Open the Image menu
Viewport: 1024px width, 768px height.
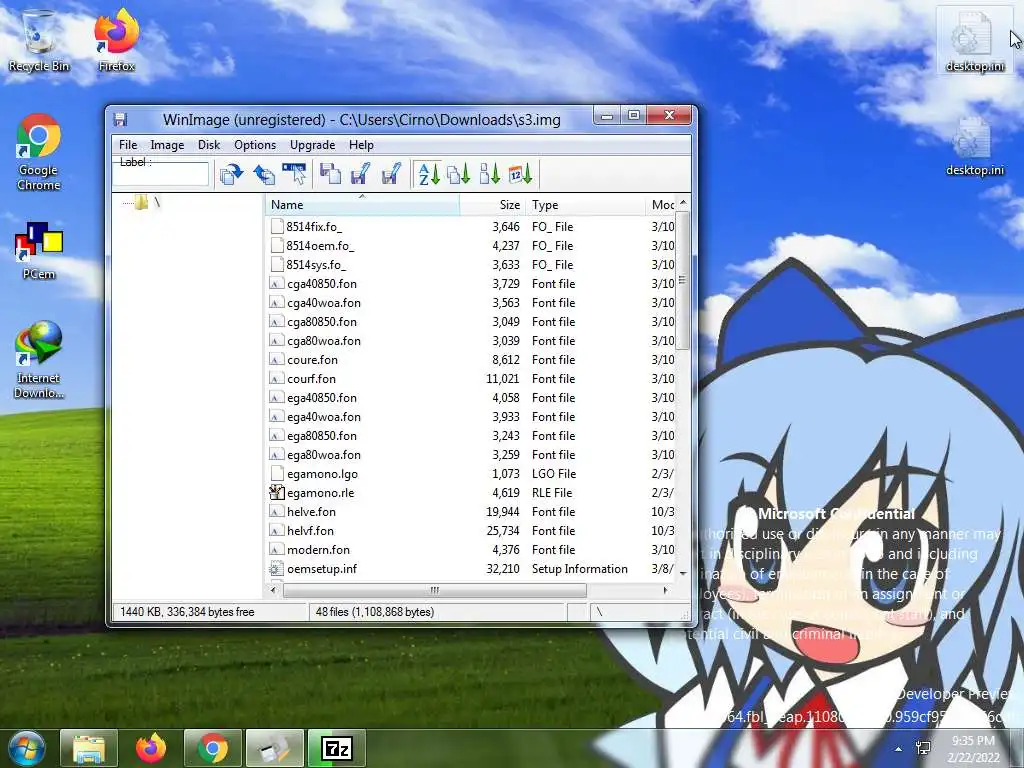point(167,145)
